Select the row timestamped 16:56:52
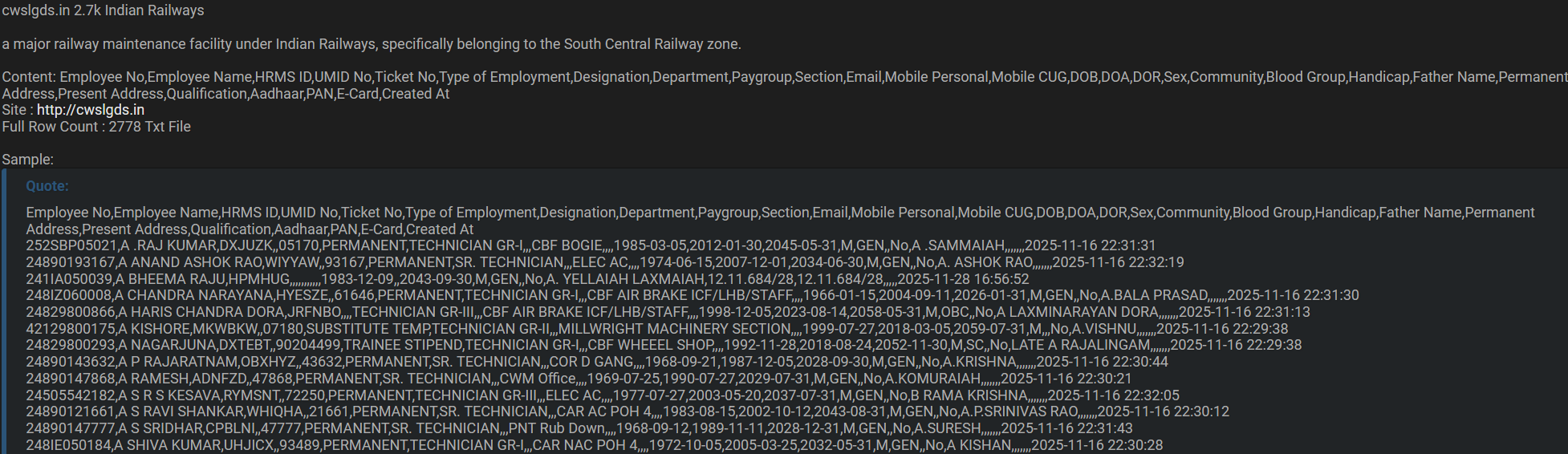The image size is (1568, 454). click(527, 279)
